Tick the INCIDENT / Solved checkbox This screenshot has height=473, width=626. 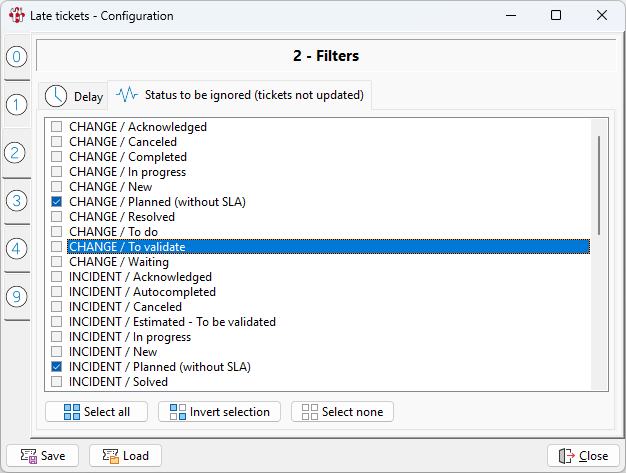pos(57,382)
